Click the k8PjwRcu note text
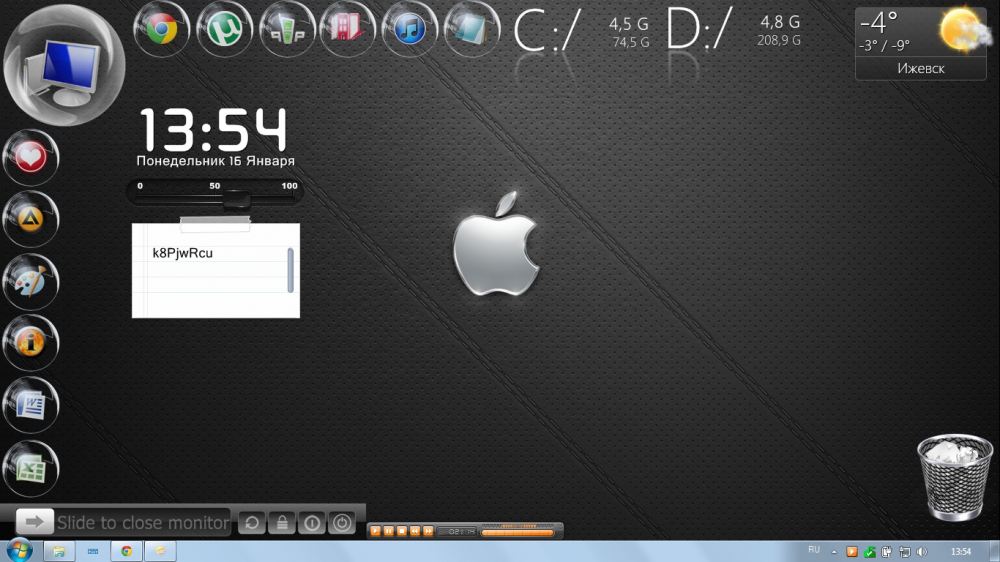This screenshot has width=1000, height=562. point(182,253)
